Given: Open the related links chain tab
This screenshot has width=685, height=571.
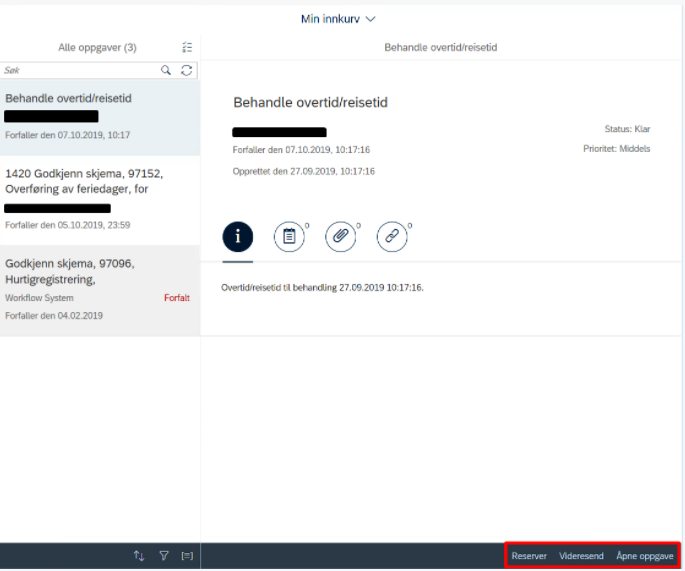Looking at the screenshot, I should tap(392, 236).
